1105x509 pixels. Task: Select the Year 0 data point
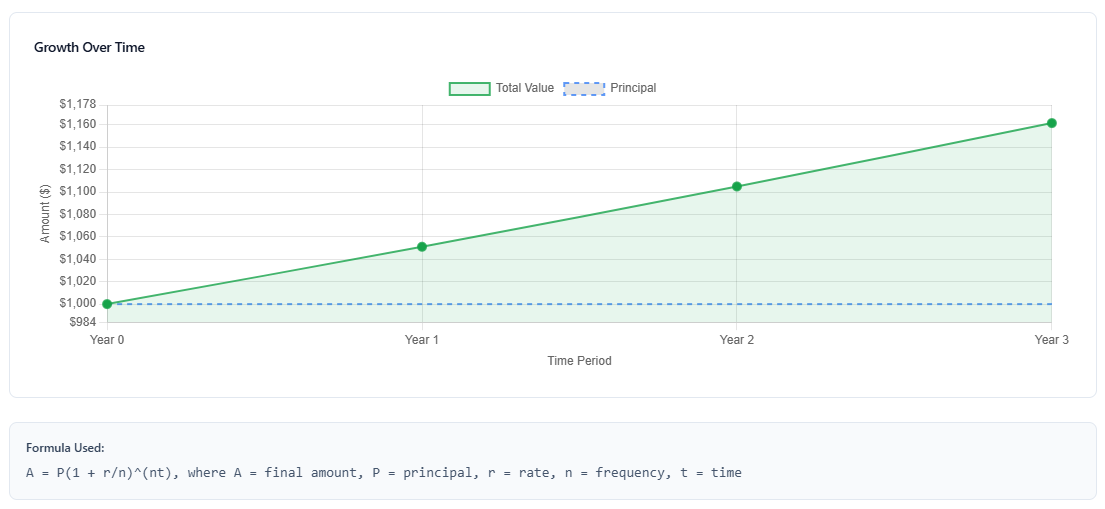coord(107,305)
